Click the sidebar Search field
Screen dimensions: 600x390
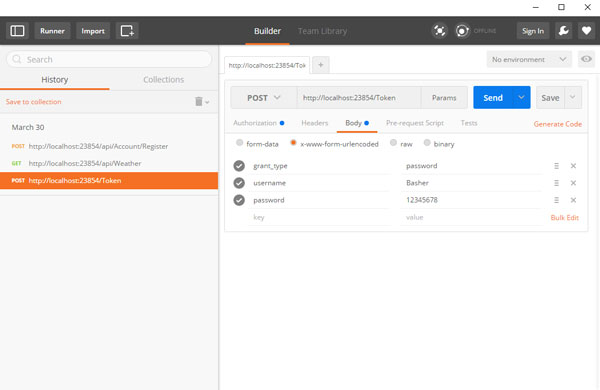(x=109, y=59)
